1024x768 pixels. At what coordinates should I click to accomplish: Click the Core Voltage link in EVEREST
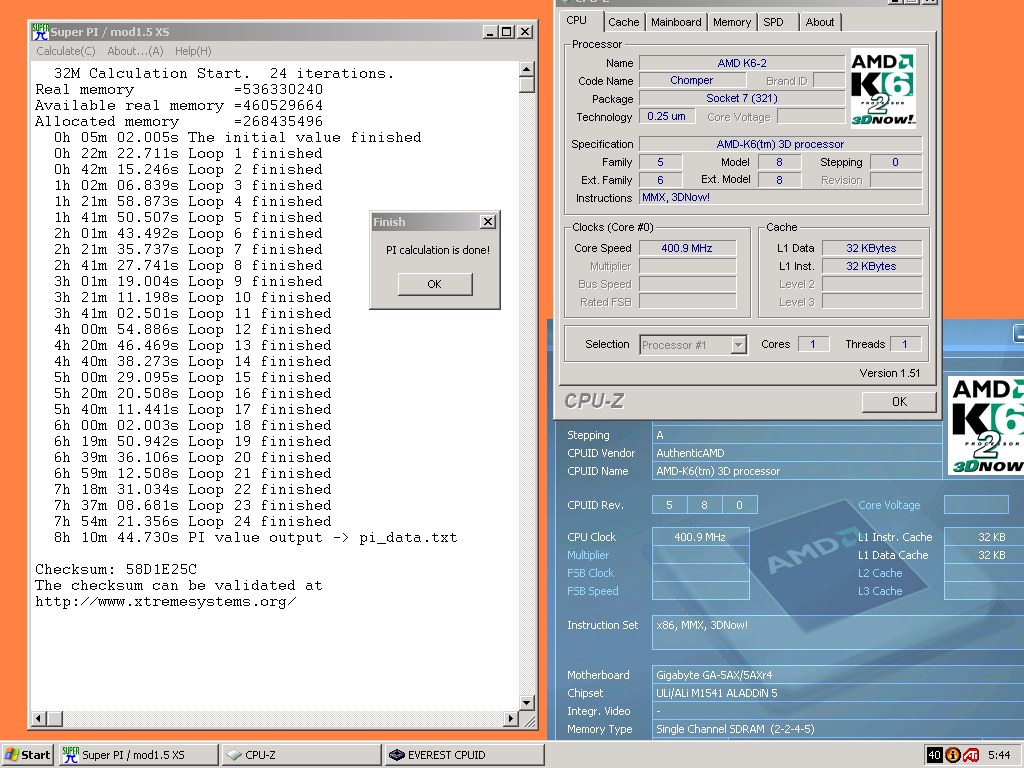click(x=889, y=505)
